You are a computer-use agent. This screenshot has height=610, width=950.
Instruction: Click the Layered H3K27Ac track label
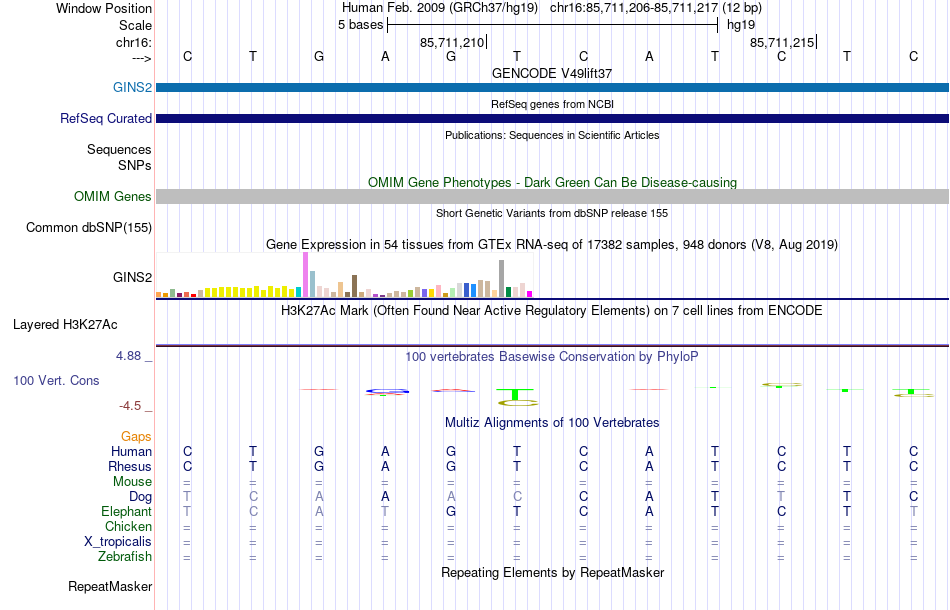pyautogui.click(x=65, y=325)
